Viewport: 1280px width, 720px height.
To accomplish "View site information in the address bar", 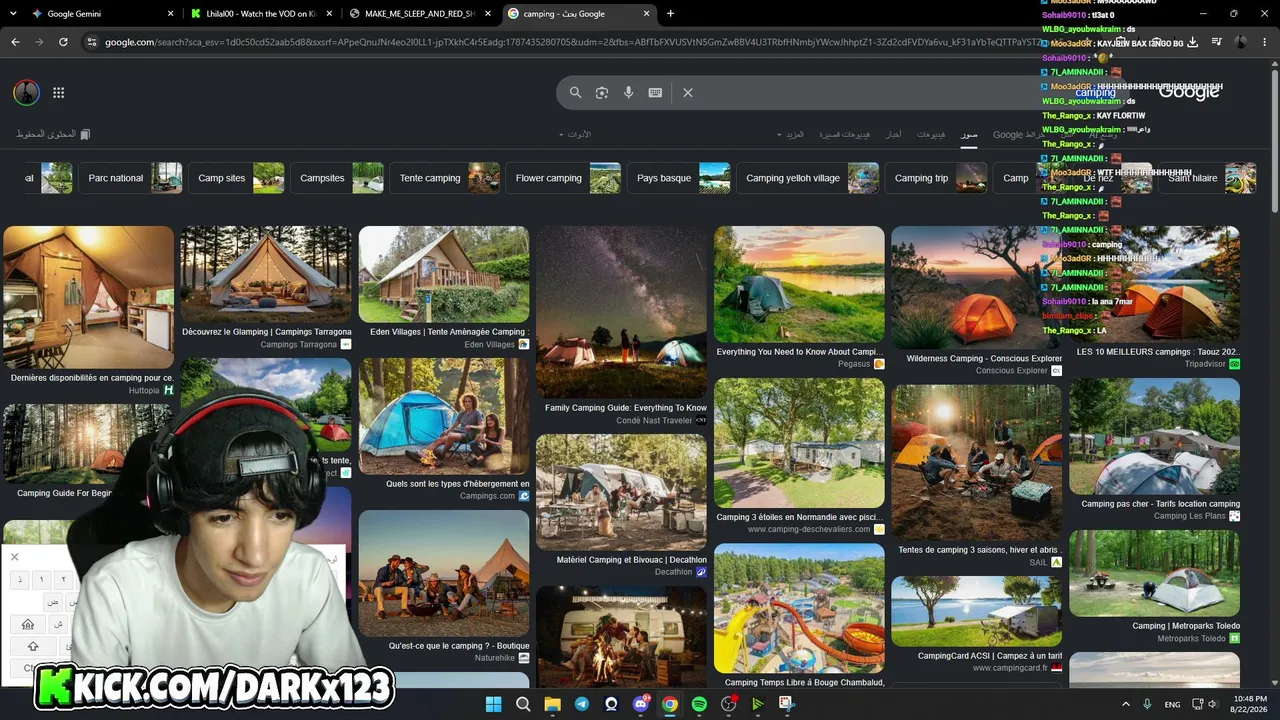I will click(91, 42).
